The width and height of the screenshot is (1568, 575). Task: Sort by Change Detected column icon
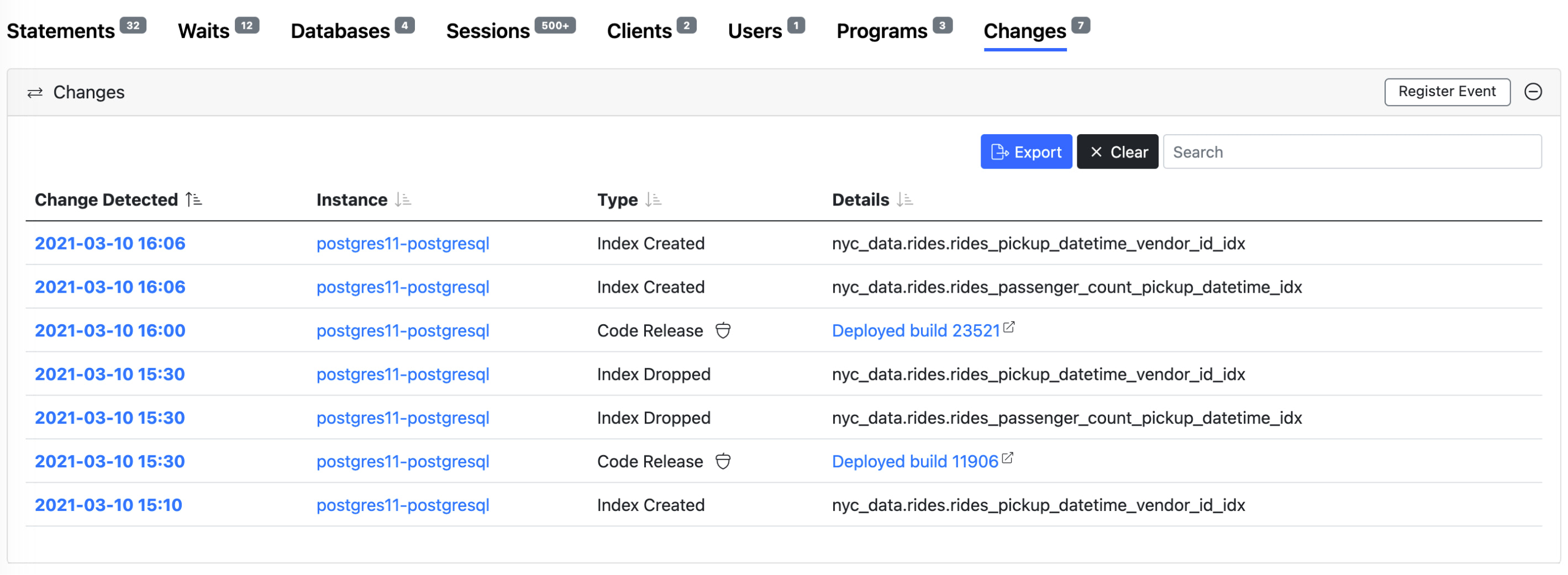[193, 199]
